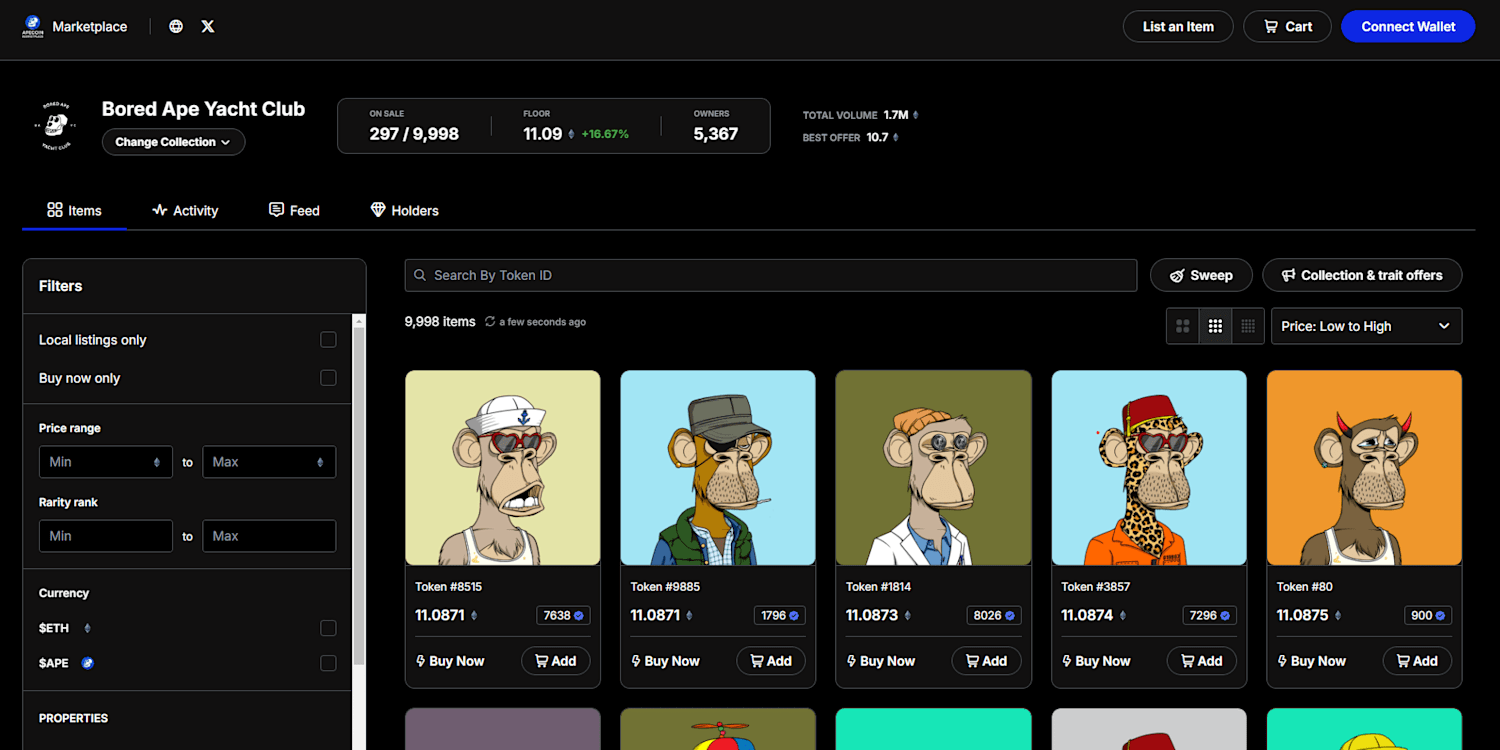Open Collection & trait offers
The width and height of the screenshot is (1500, 750).
(x=1362, y=275)
